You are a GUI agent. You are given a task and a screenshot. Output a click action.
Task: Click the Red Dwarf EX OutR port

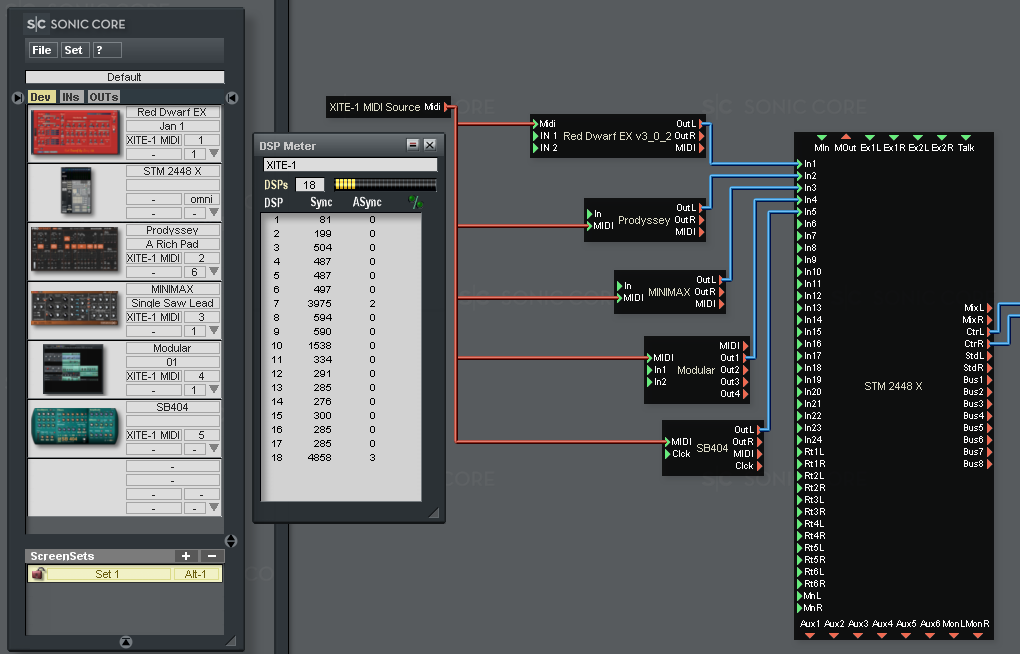click(x=702, y=136)
